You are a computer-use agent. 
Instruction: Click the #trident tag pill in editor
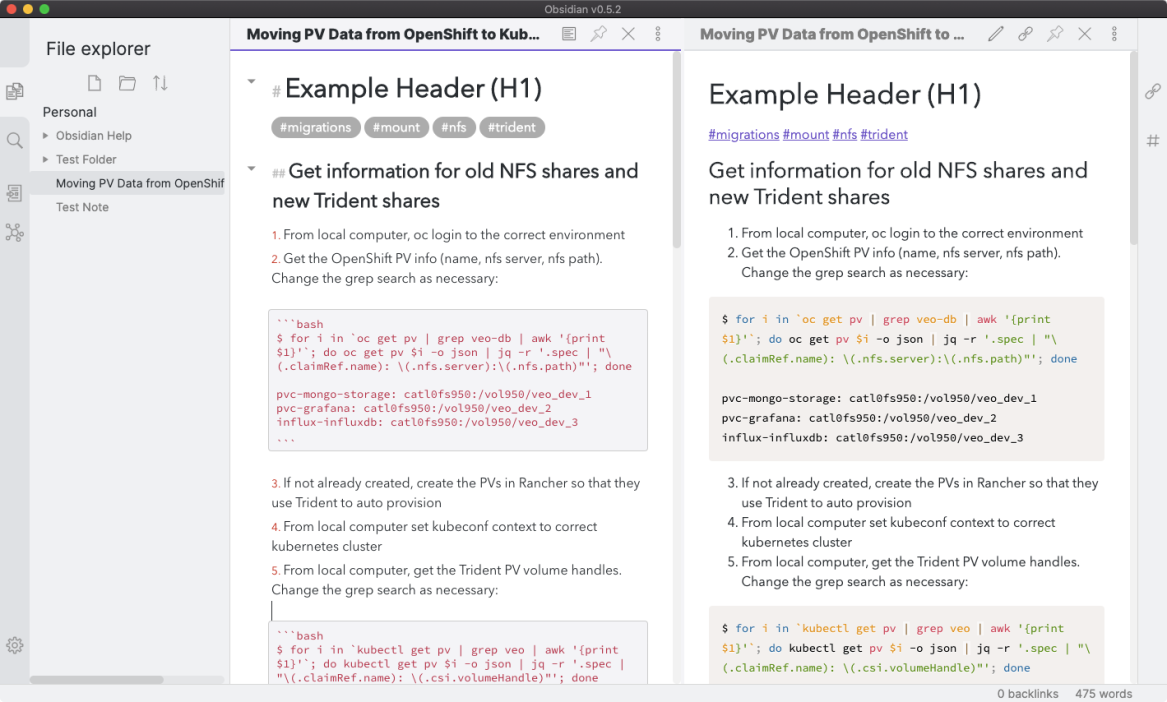point(511,127)
